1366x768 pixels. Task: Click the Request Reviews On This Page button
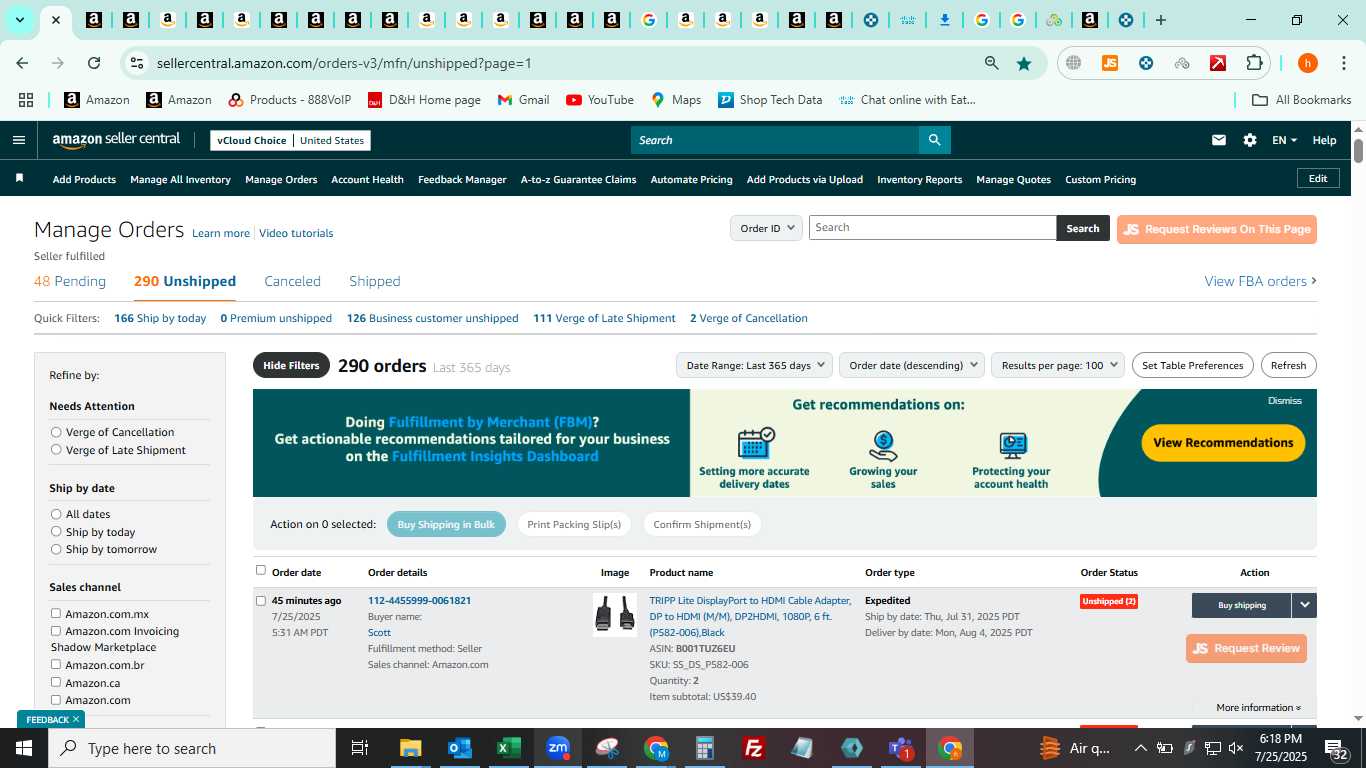[1216, 229]
